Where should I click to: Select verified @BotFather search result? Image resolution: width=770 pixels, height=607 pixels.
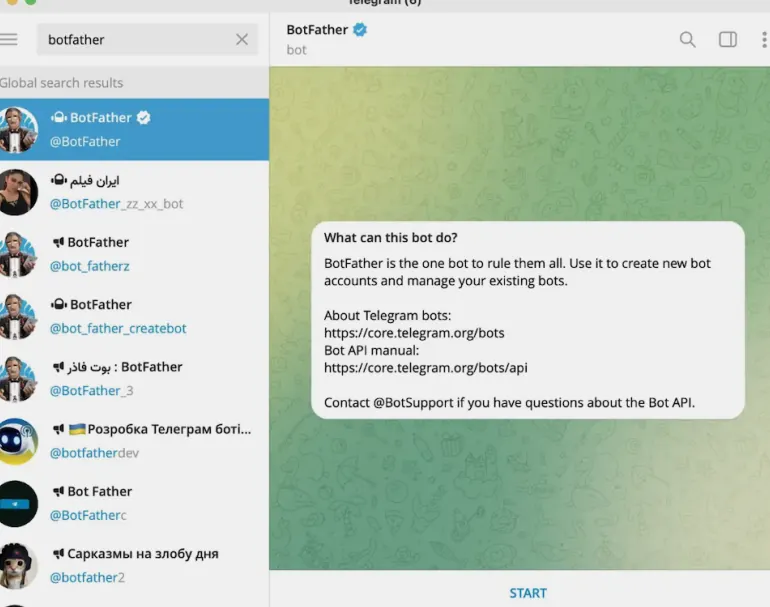(x=134, y=129)
